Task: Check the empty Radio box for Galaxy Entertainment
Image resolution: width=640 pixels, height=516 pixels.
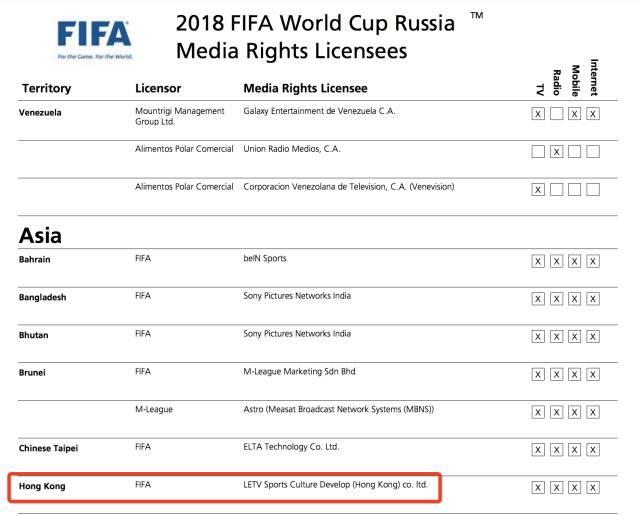Action: point(557,114)
